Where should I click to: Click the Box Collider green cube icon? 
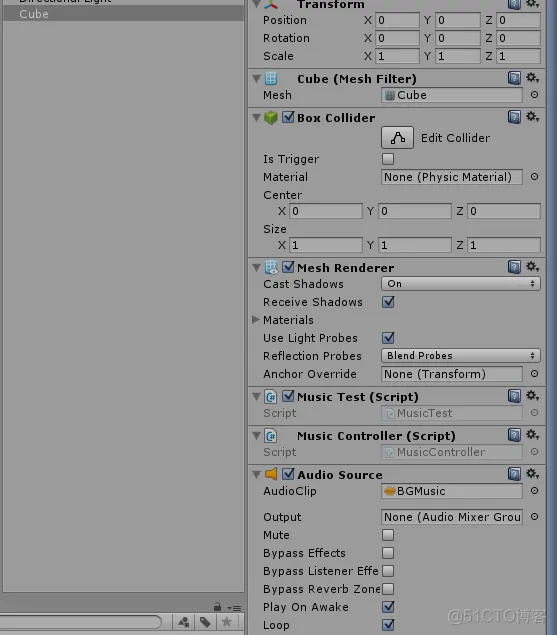271,118
